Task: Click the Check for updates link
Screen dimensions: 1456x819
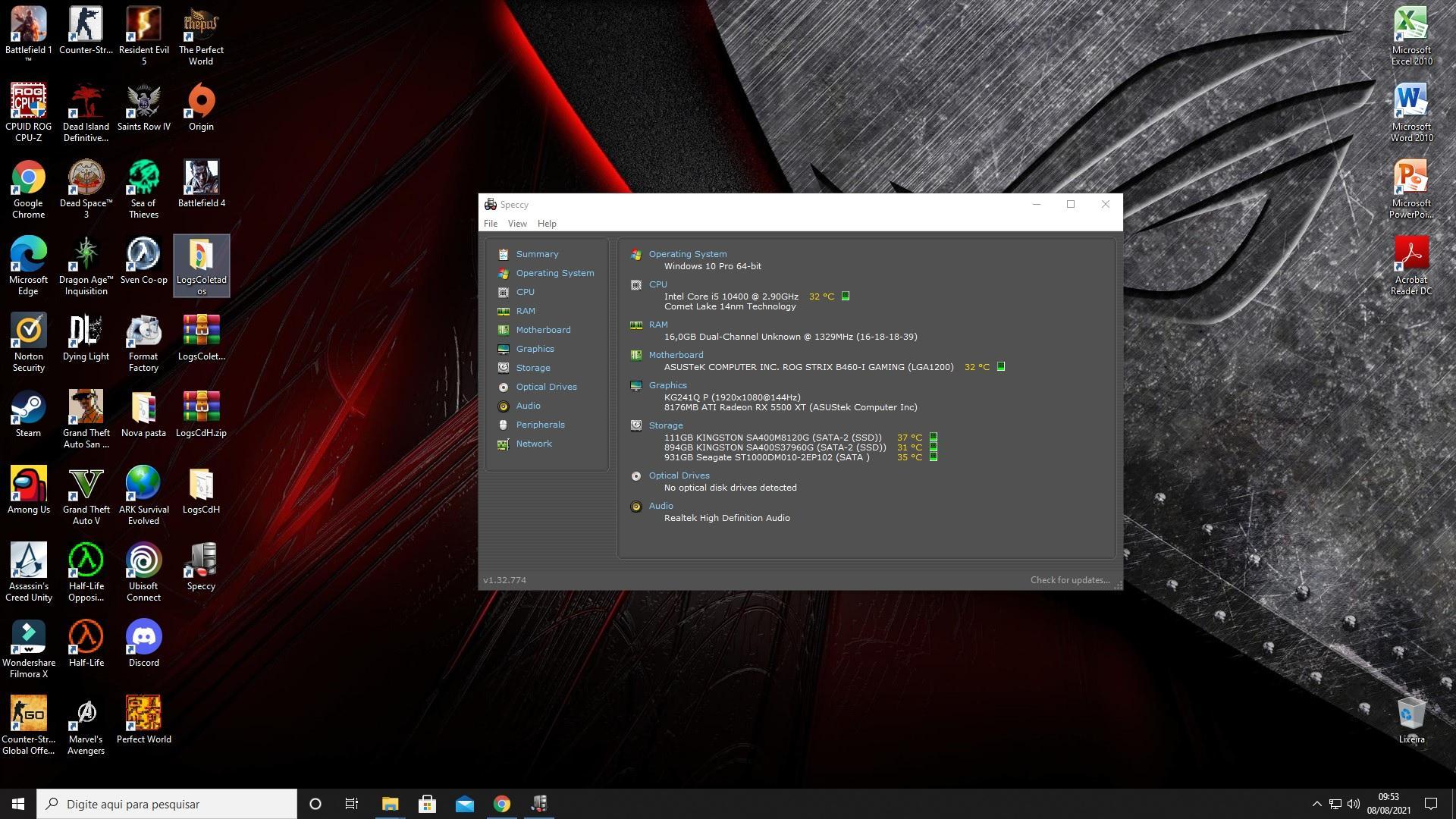Action: coord(1069,580)
